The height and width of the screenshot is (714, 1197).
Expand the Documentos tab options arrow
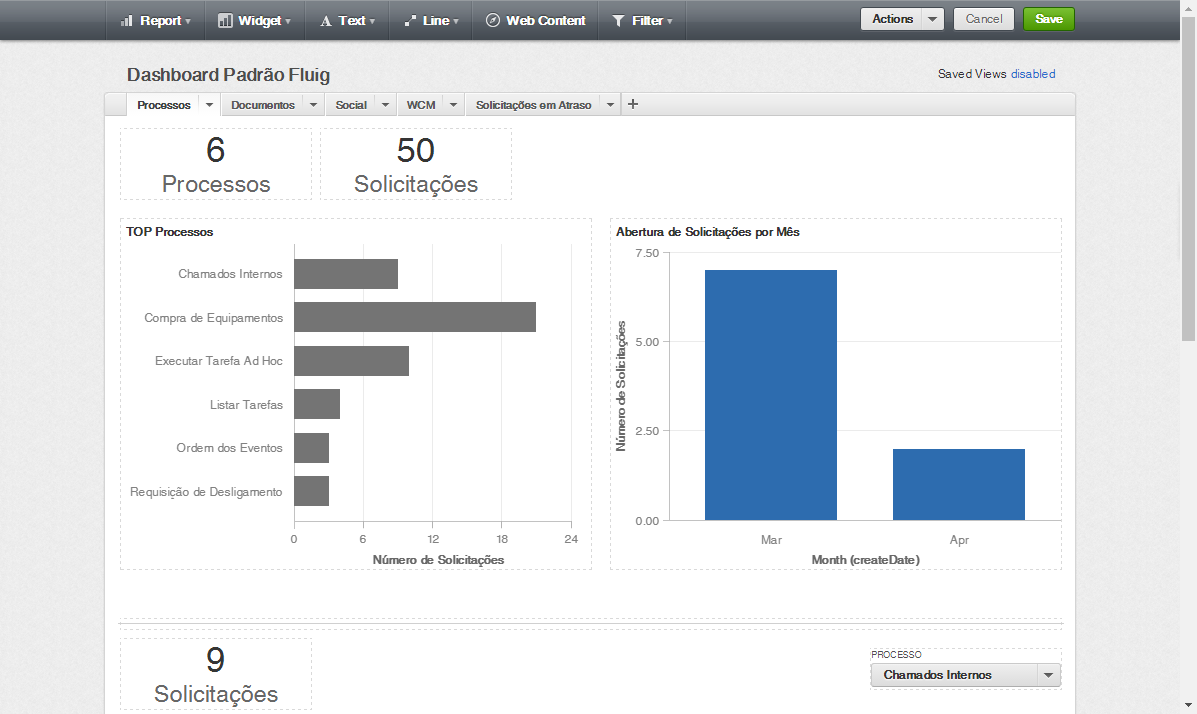(x=314, y=105)
